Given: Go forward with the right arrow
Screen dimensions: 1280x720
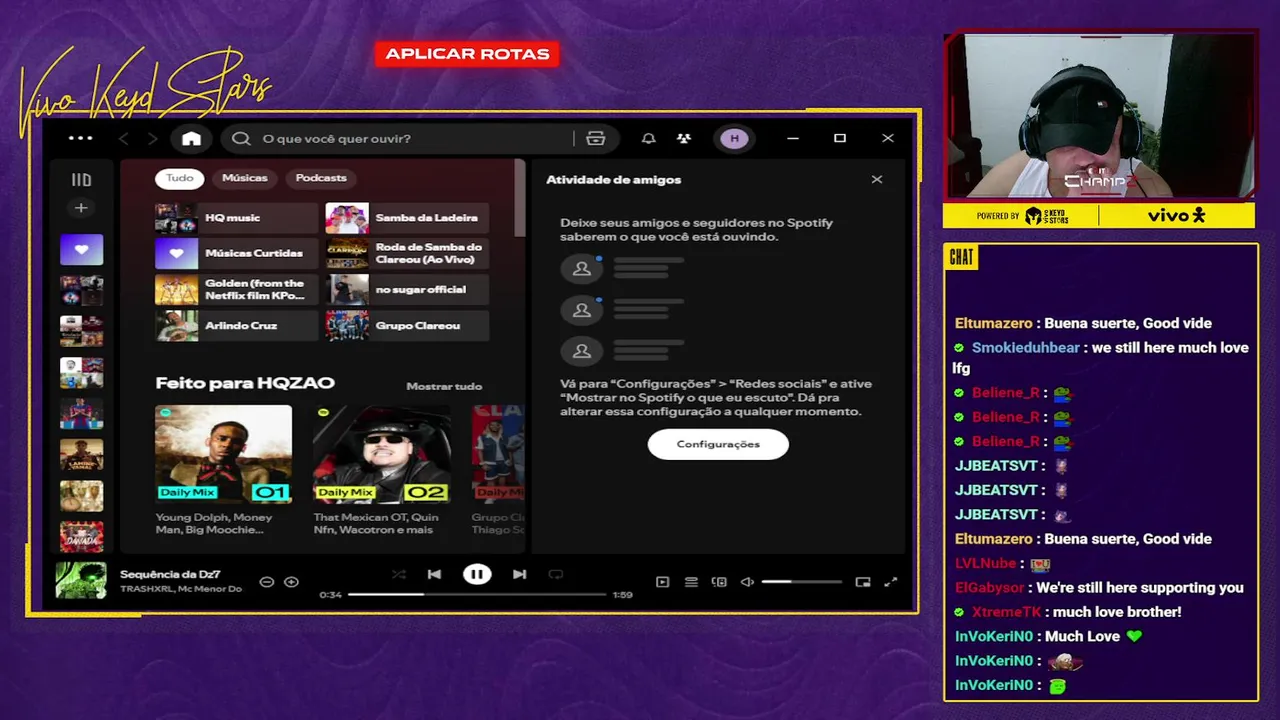Looking at the screenshot, I should [x=152, y=139].
